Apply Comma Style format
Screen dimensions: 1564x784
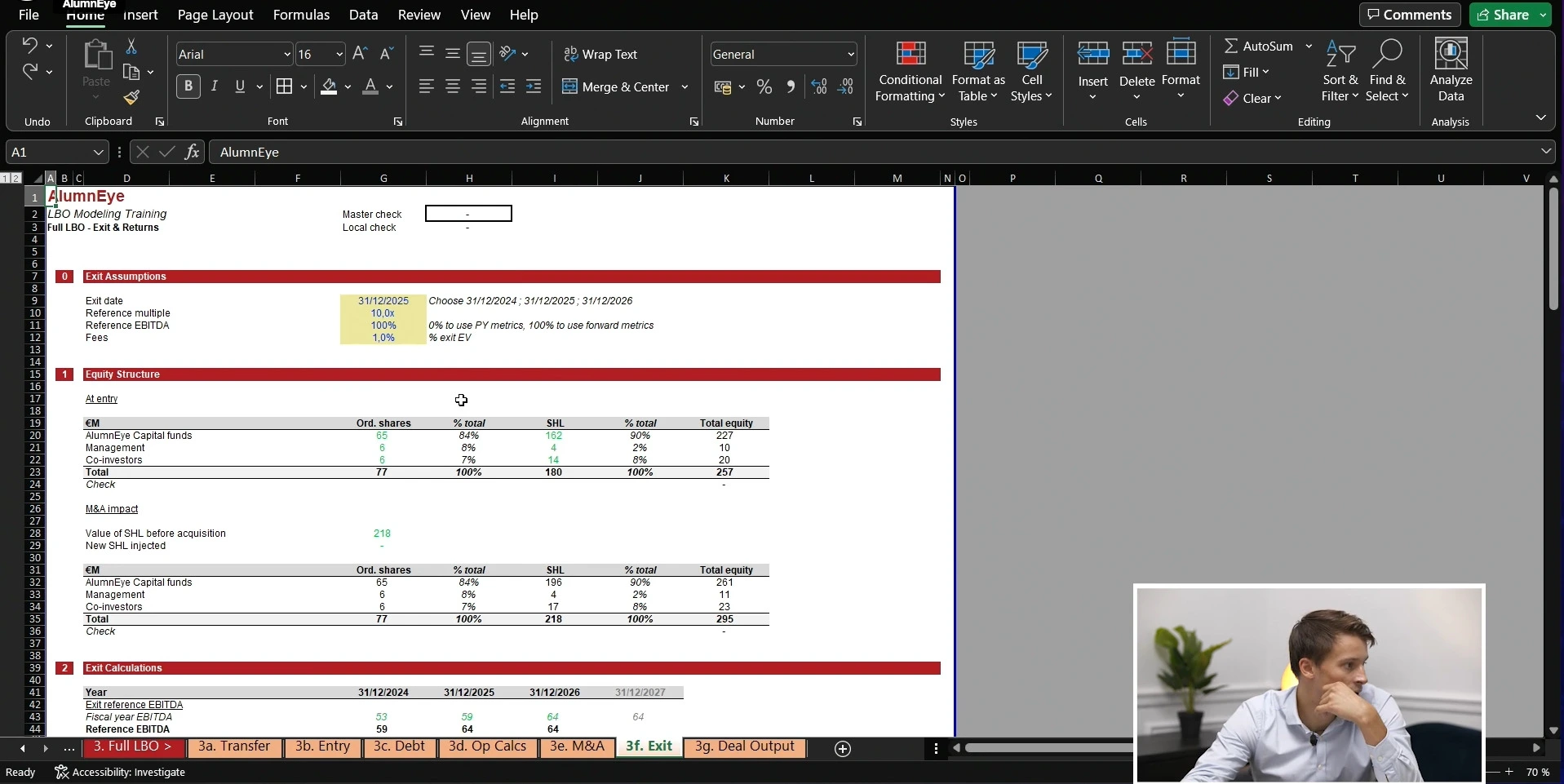click(791, 86)
